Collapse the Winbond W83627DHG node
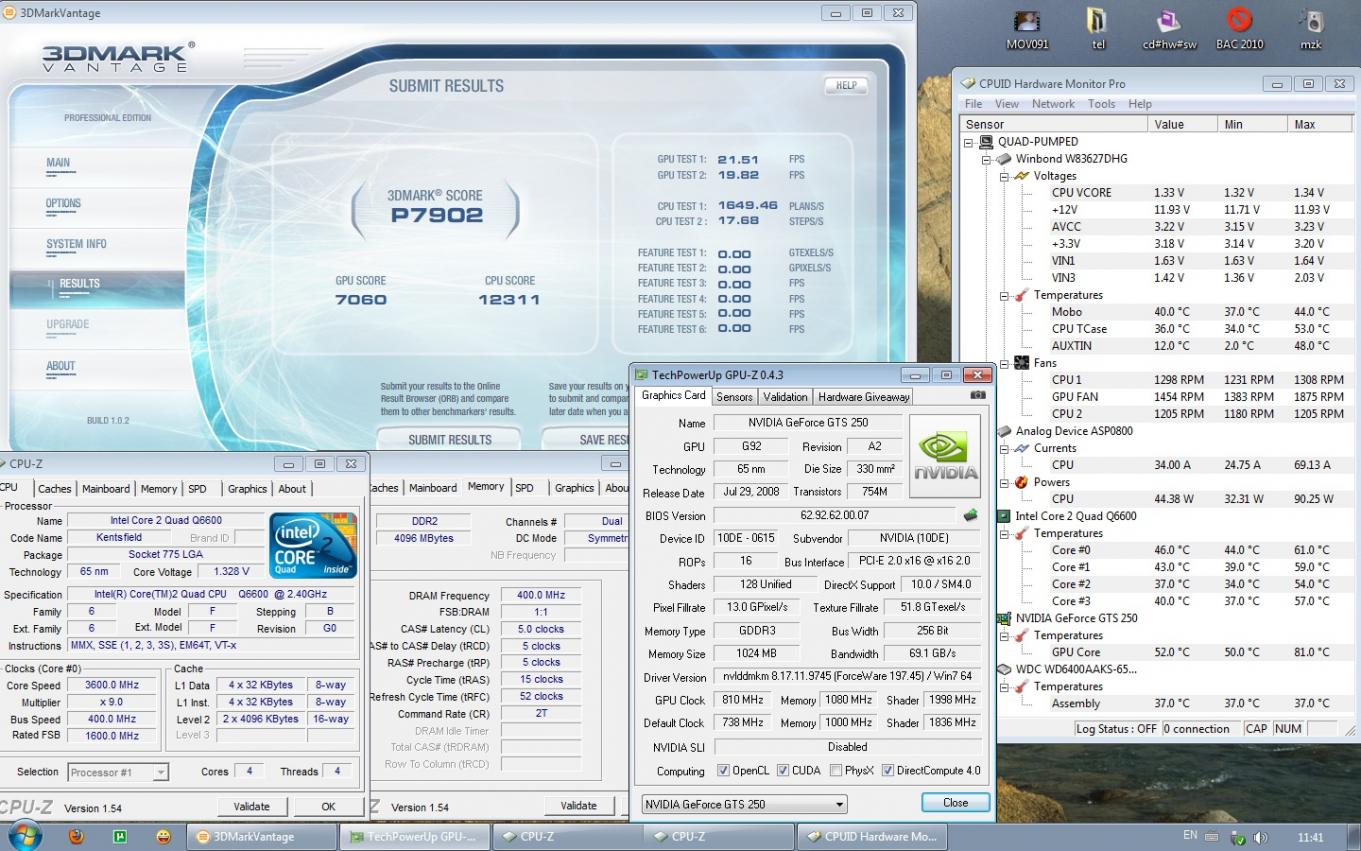Viewport: 1361px width, 851px height. (x=986, y=159)
